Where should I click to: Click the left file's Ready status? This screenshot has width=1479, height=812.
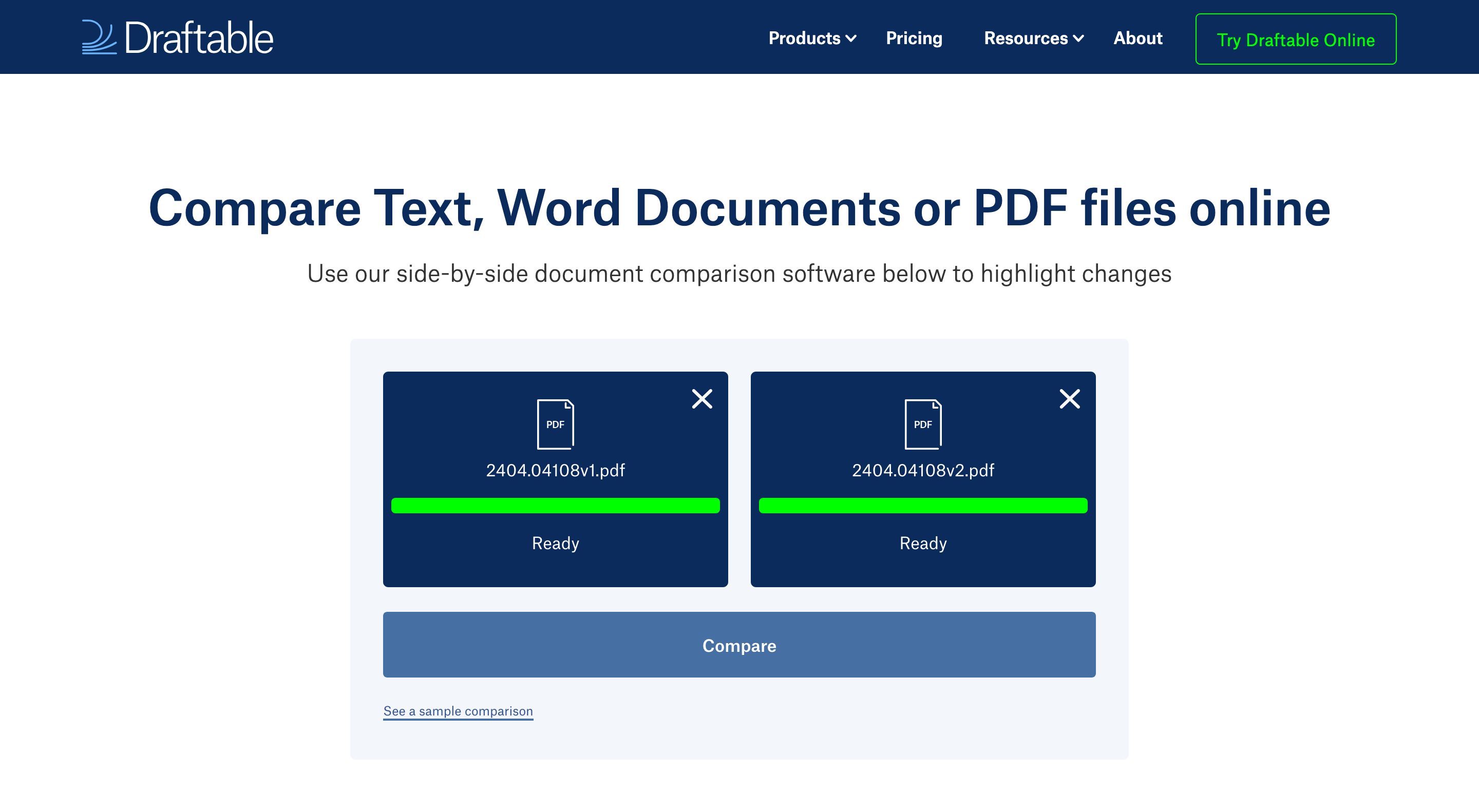pos(555,543)
